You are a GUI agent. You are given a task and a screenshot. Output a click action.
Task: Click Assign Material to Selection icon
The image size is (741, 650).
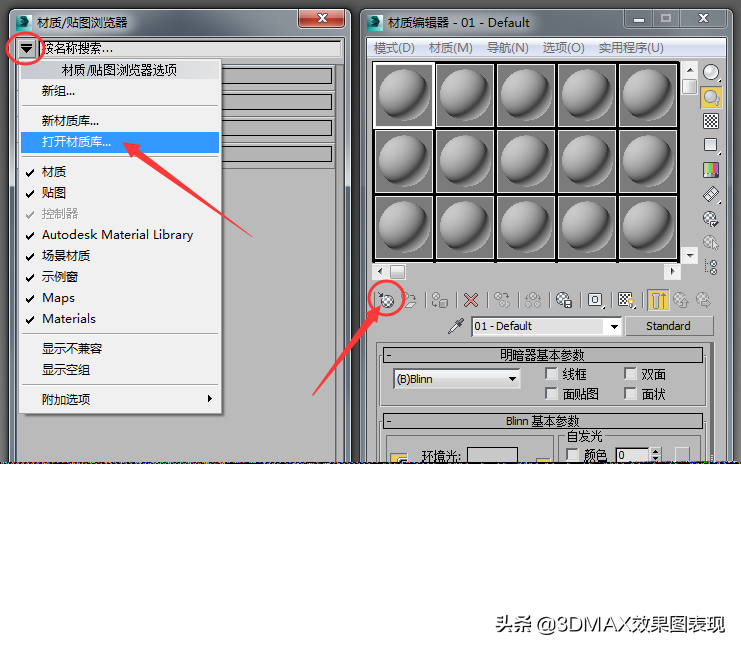[440, 300]
